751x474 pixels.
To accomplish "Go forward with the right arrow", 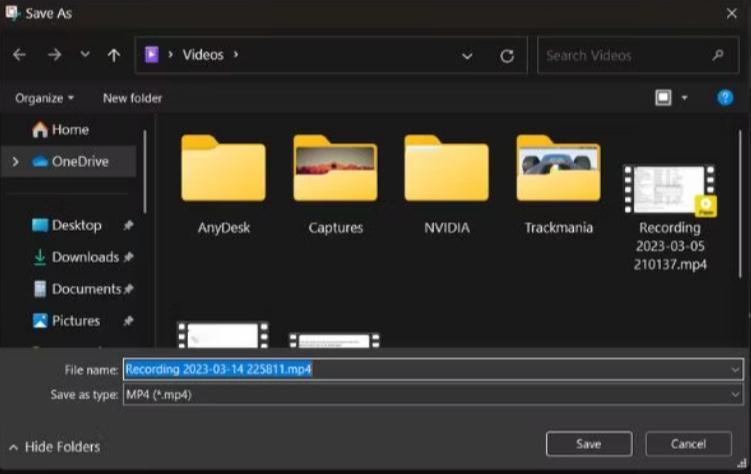I will click(x=55, y=55).
